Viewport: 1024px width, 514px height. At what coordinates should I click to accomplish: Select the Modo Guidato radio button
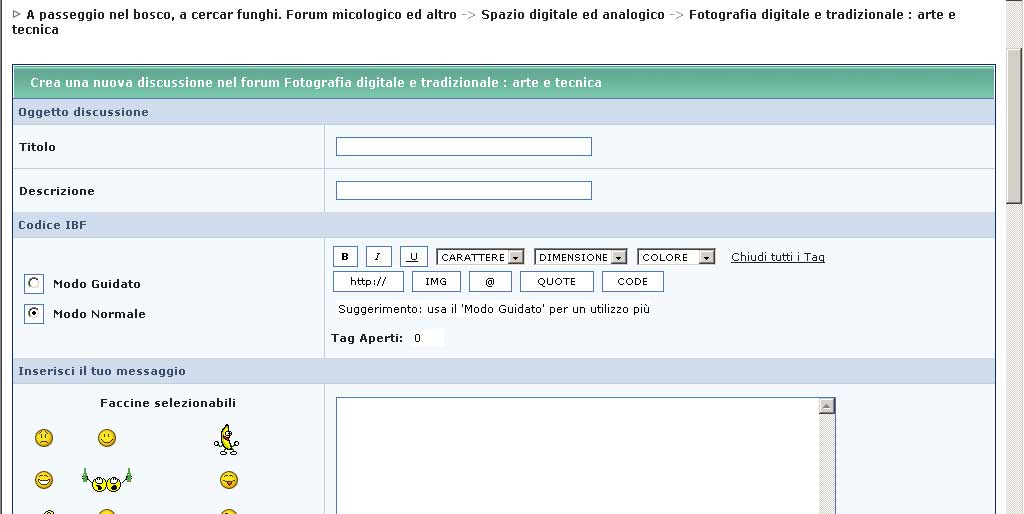(x=35, y=284)
